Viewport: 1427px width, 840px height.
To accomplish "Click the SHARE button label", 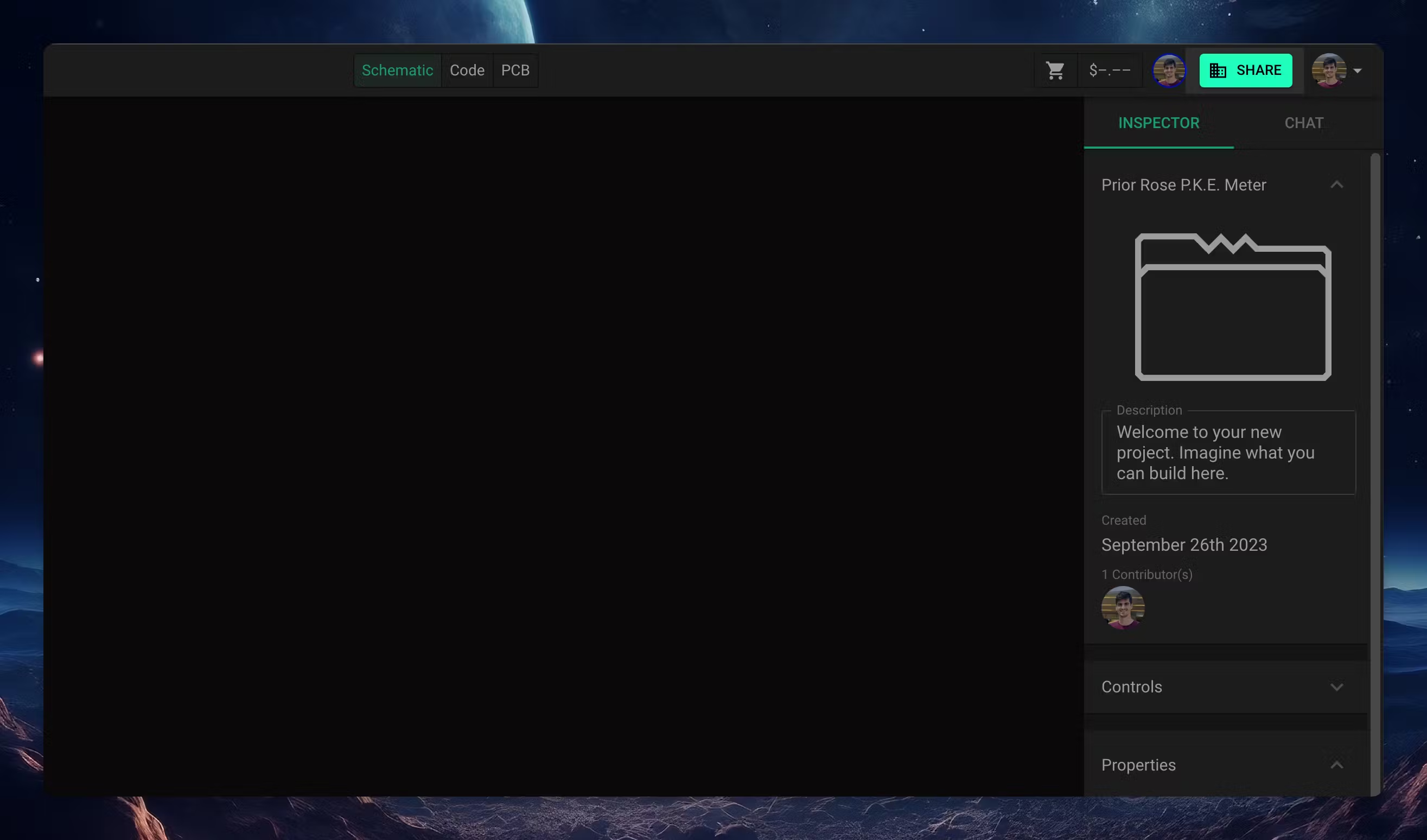I will 1258,70.
